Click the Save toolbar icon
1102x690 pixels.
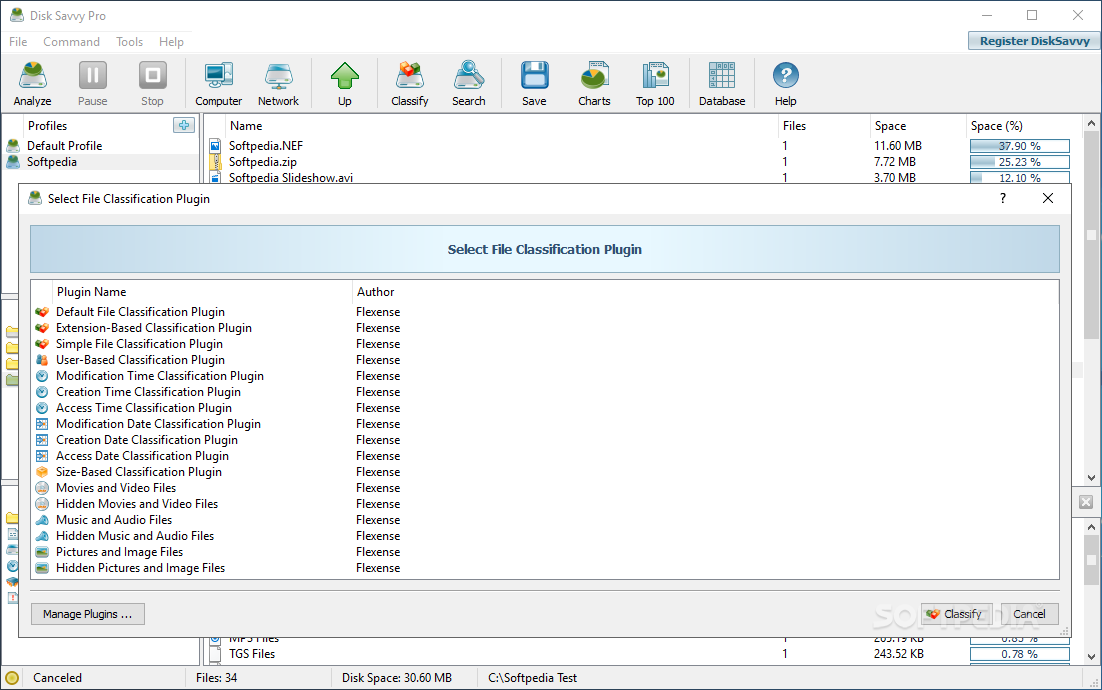pyautogui.click(x=534, y=75)
